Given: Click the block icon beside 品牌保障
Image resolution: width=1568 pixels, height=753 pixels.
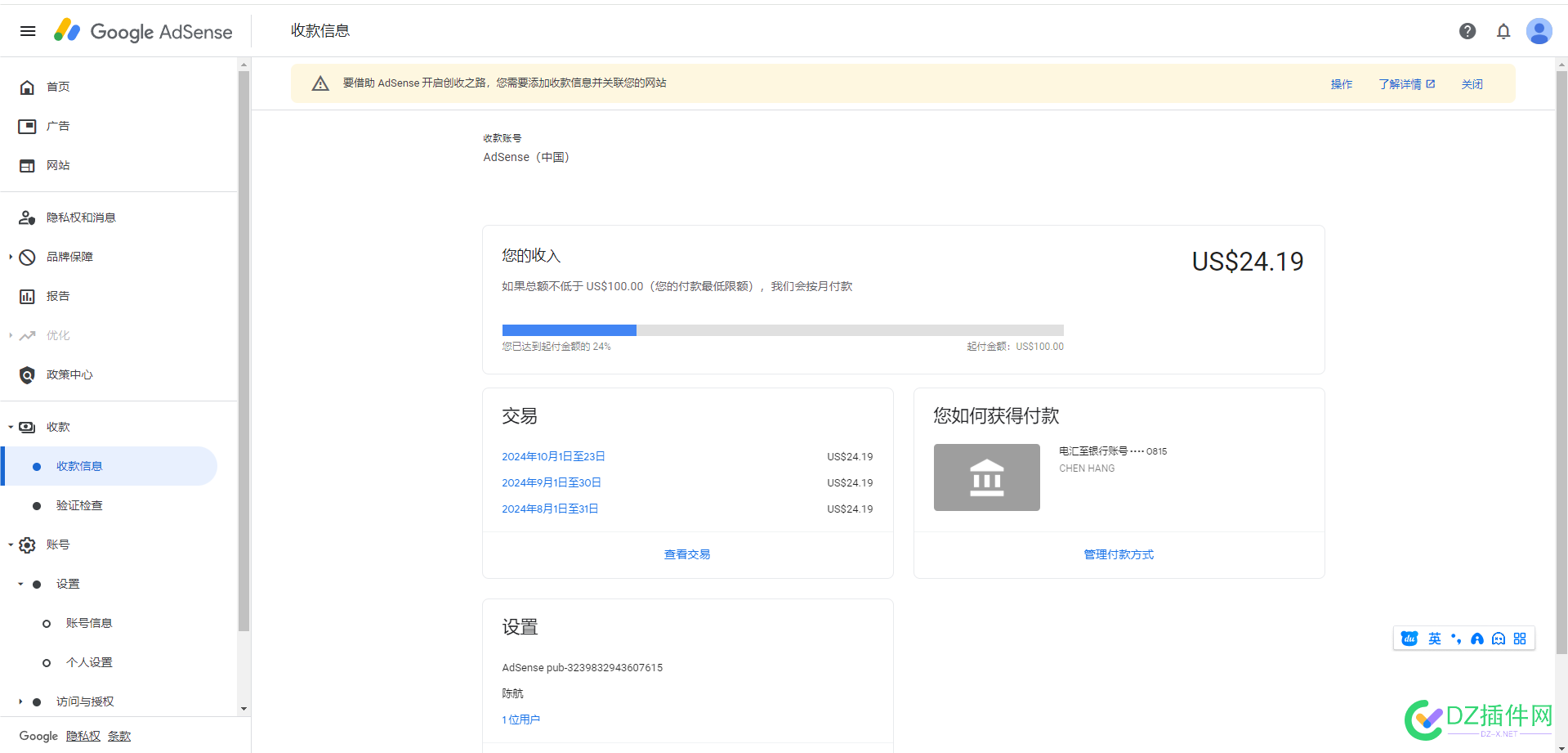Looking at the screenshot, I should (x=27, y=257).
